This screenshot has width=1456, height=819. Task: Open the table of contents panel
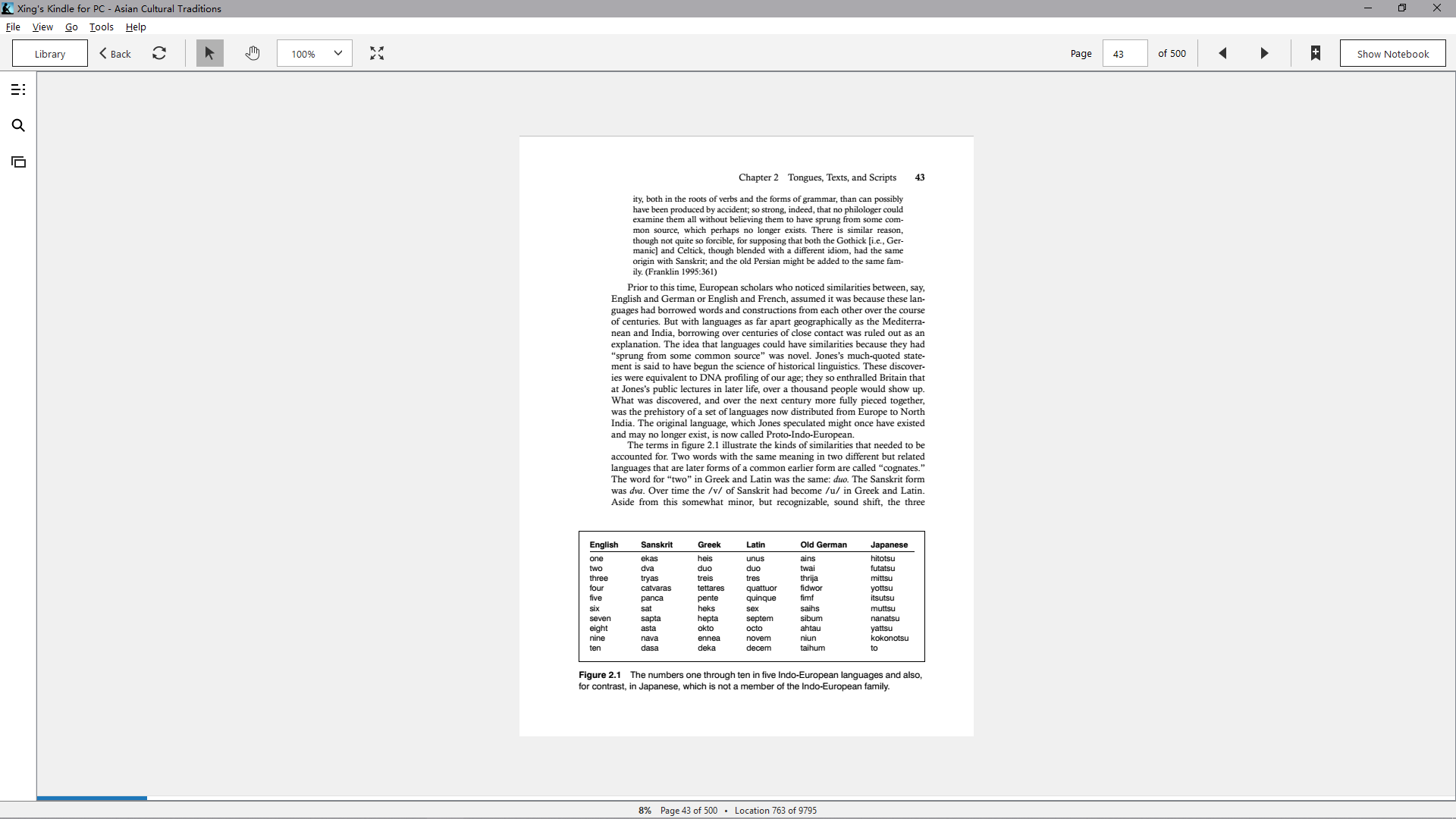click(x=18, y=89)
